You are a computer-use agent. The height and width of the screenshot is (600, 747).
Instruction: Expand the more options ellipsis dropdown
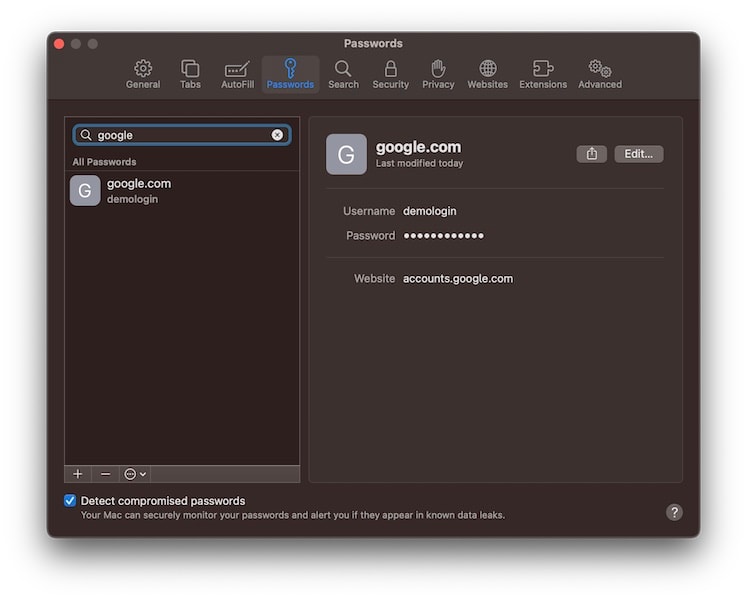tap(135, 474)
